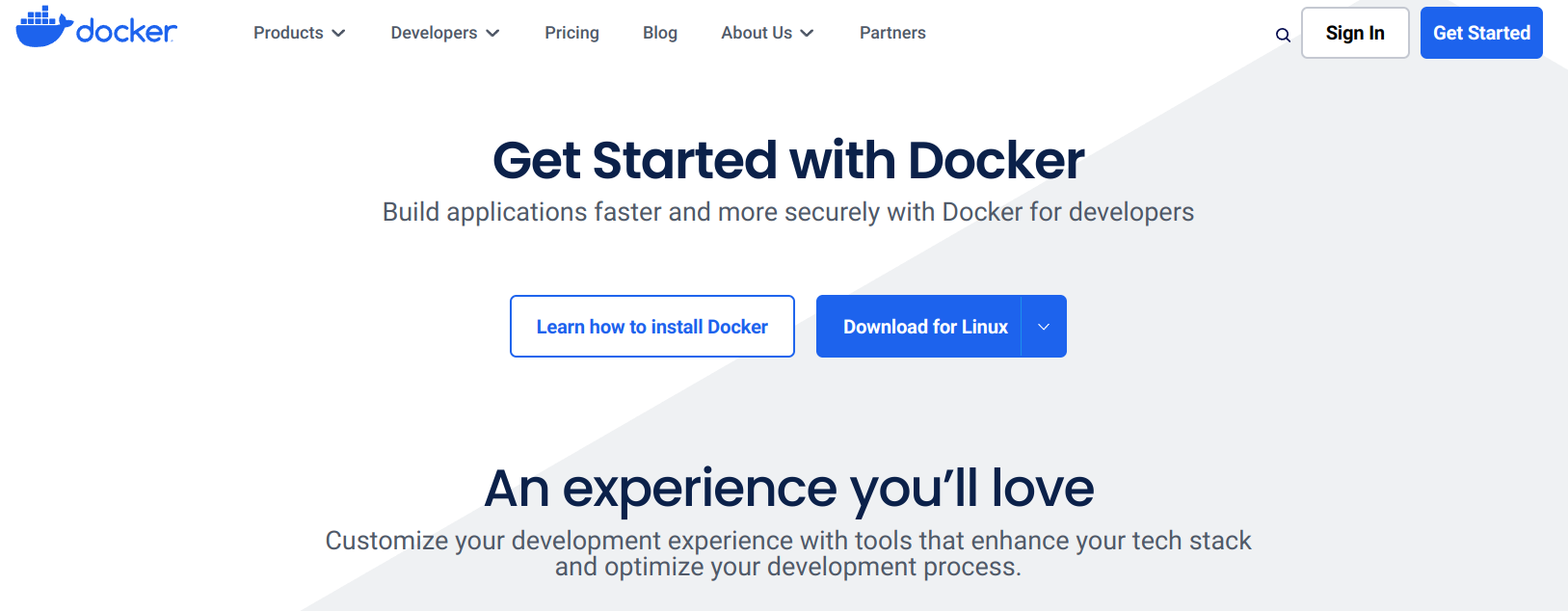Open the Blog link

[660, 33]
